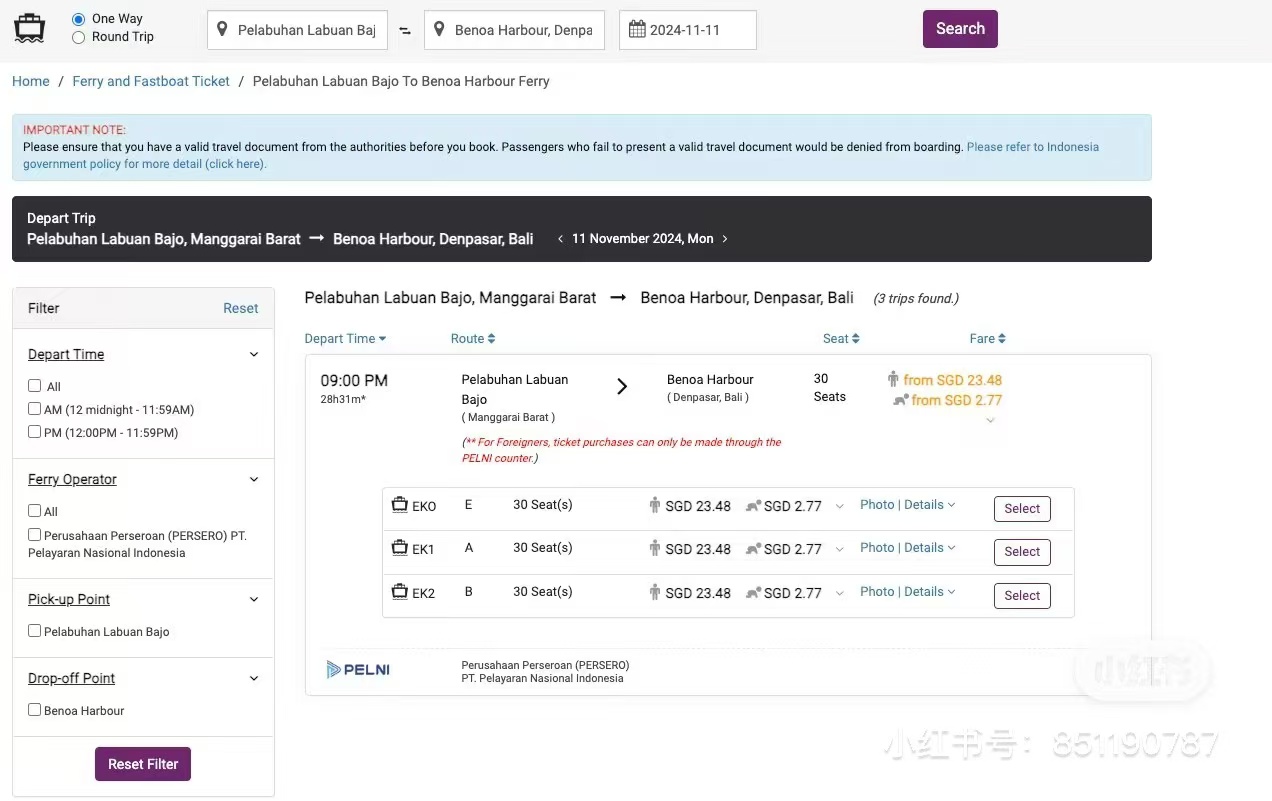Click the chevron arrow between the trip ports
Image resolution: width=1272 pixels, height=801 pixels.
pos(622,387)
